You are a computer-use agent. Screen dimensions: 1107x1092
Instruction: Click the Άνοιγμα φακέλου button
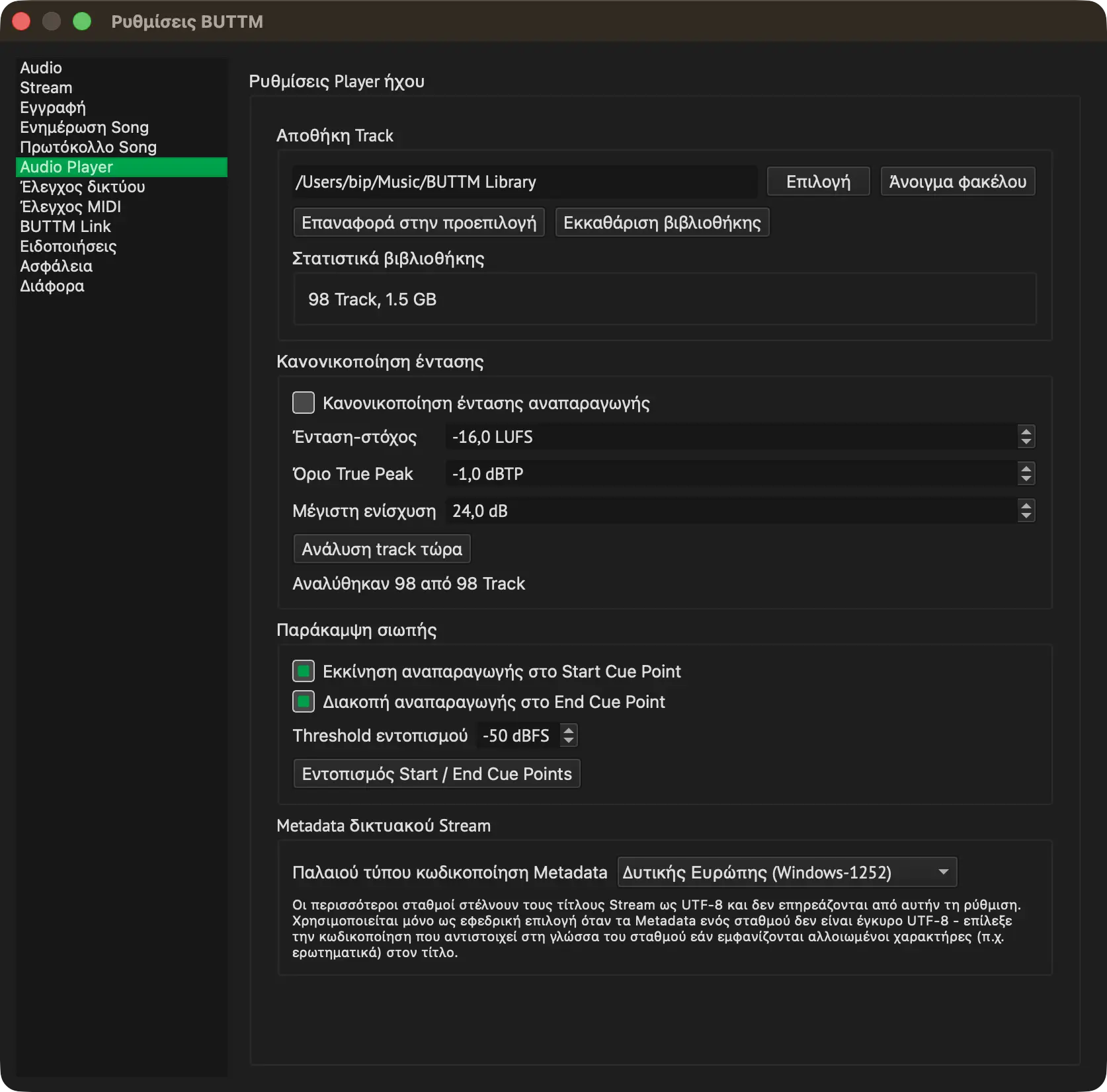[958, 182]
